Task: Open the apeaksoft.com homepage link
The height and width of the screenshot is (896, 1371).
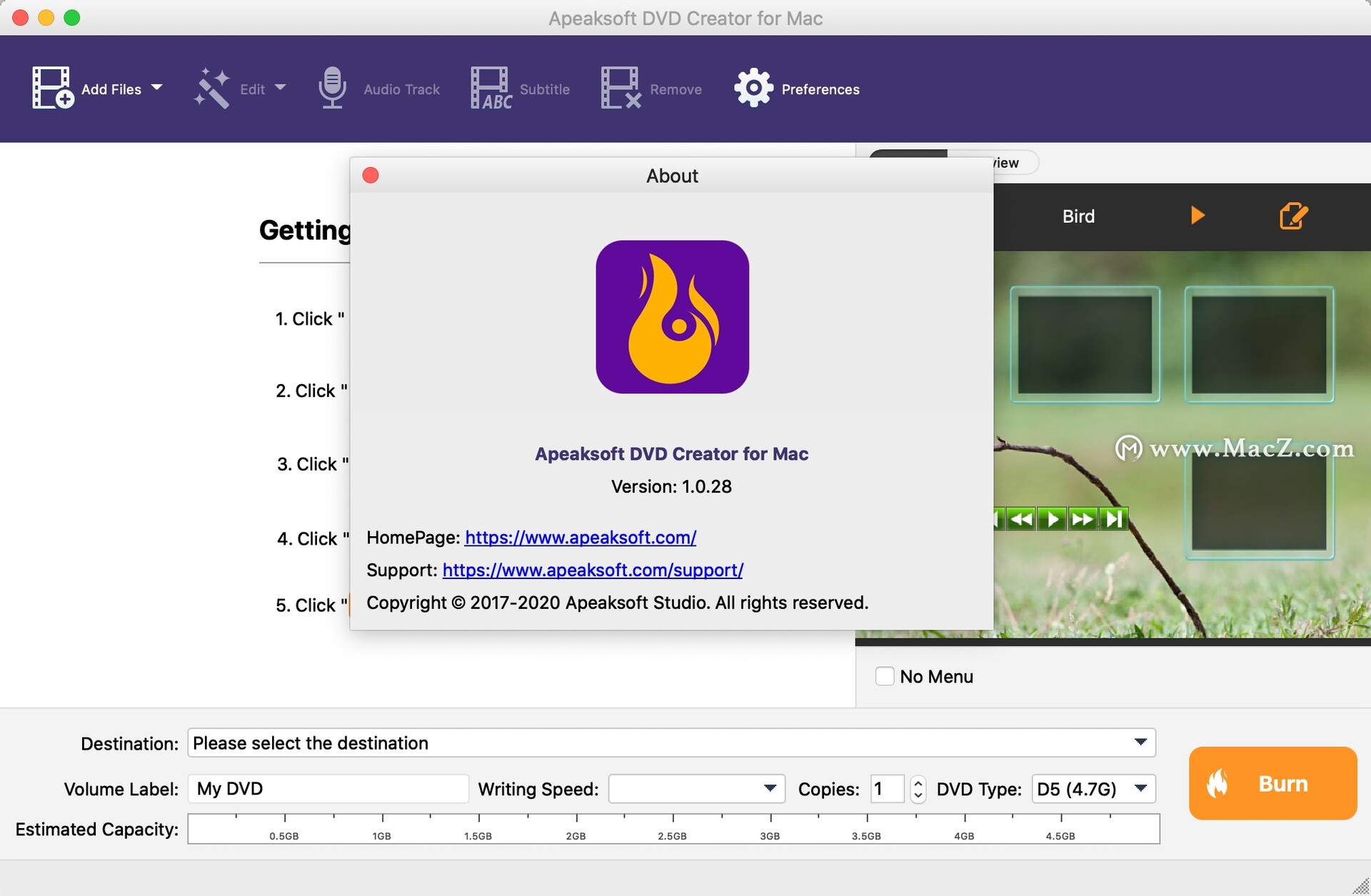Action: pos(580,538)
